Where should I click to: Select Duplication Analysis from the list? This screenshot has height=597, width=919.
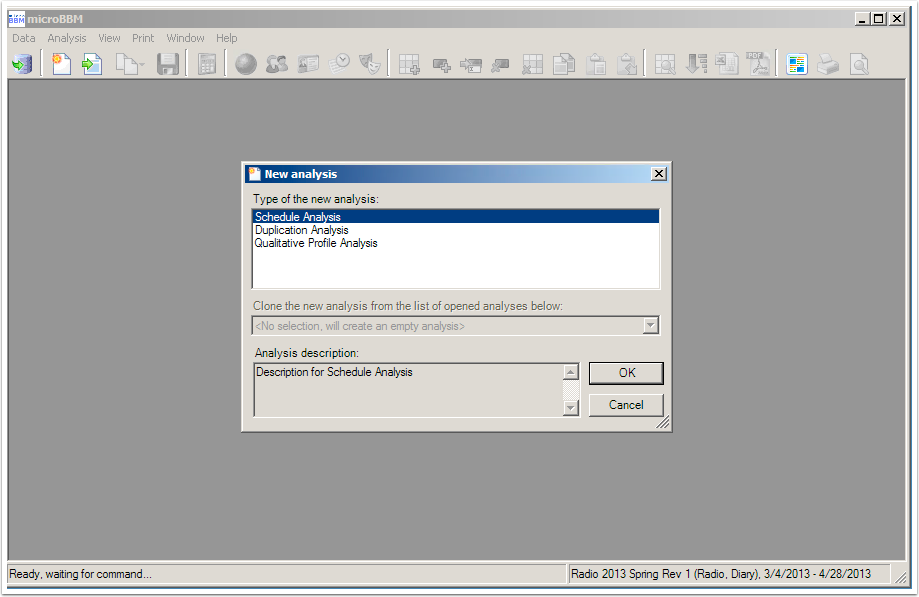click(x=301, y=230)
